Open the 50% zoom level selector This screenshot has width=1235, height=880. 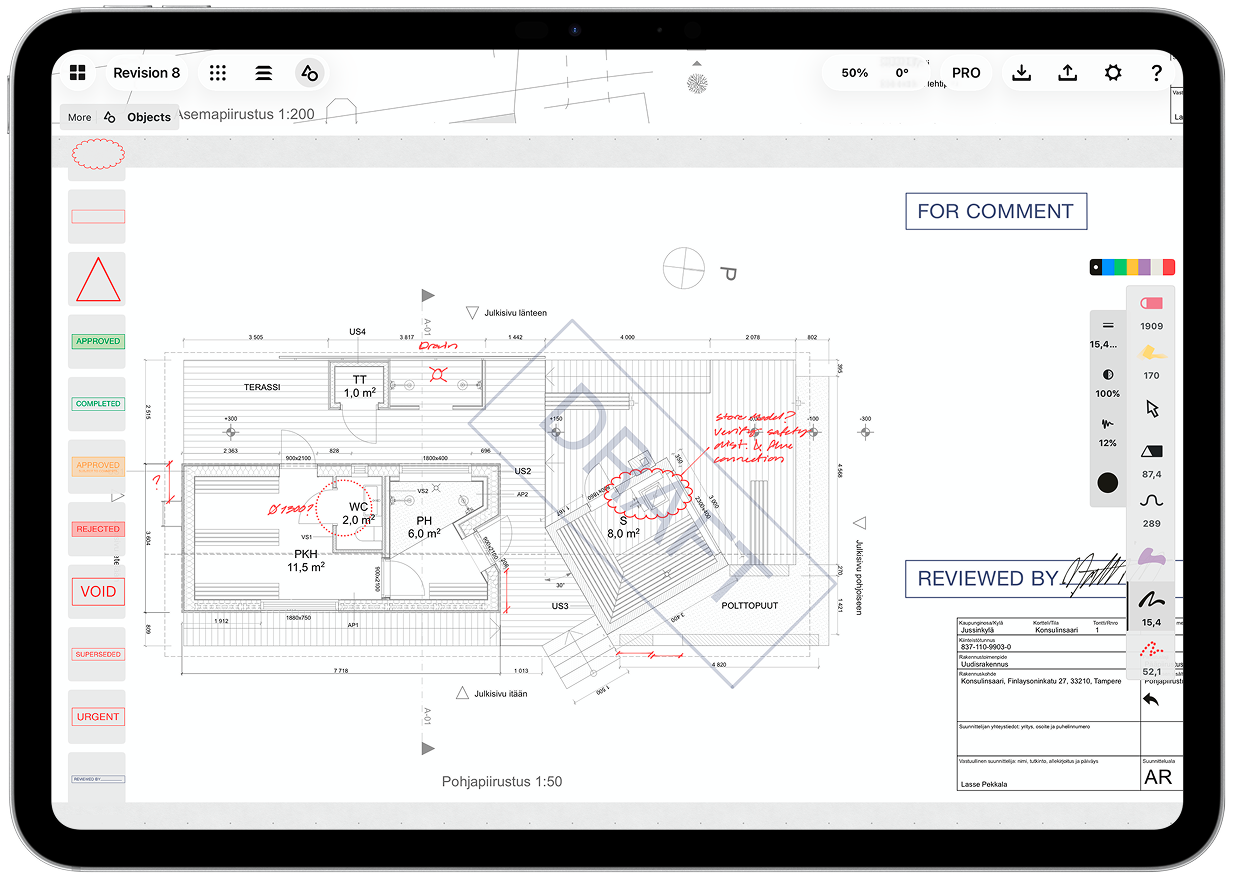(x=854, y=72)
